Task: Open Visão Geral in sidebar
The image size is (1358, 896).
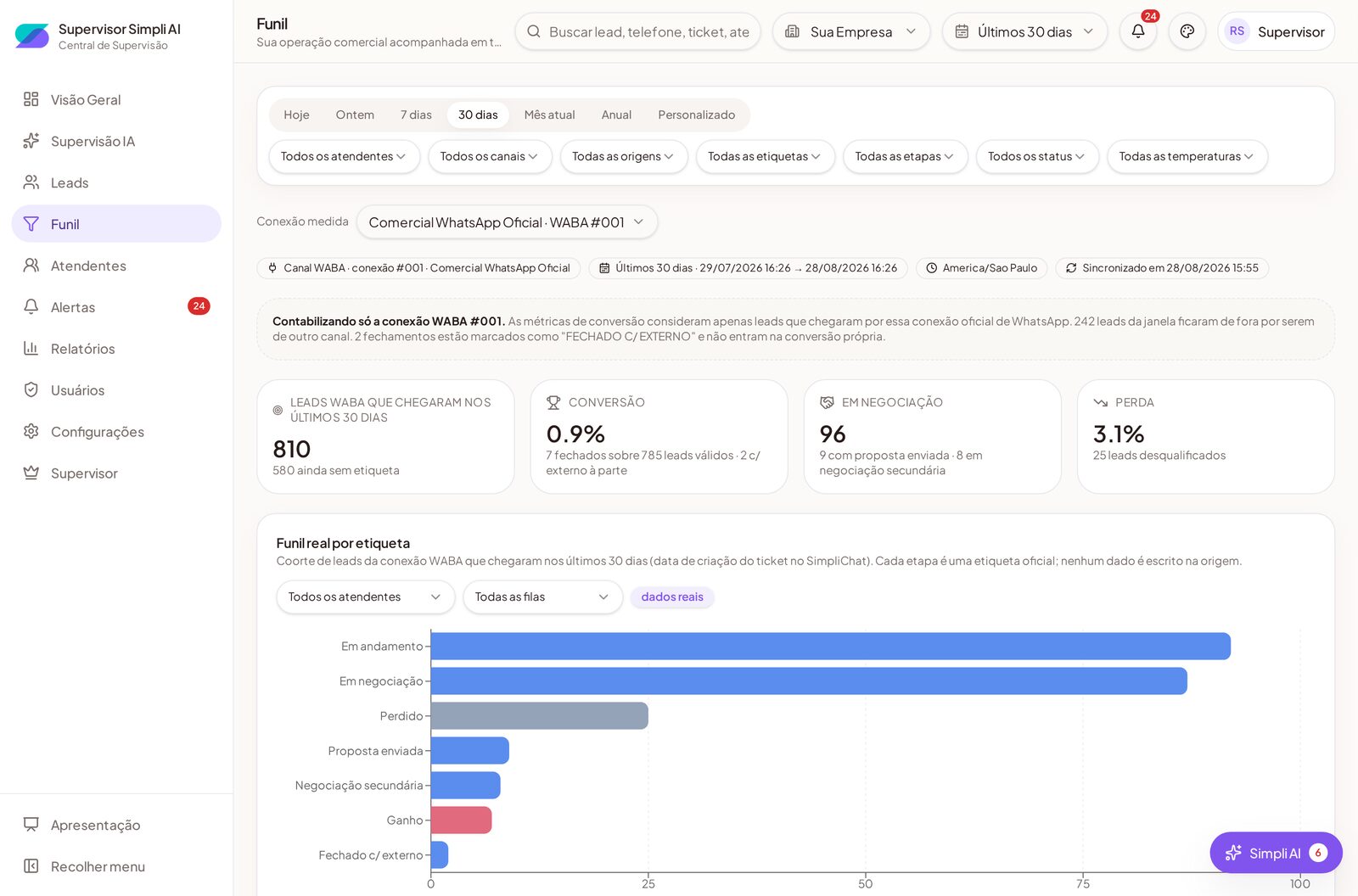Action: coord(116,99)
